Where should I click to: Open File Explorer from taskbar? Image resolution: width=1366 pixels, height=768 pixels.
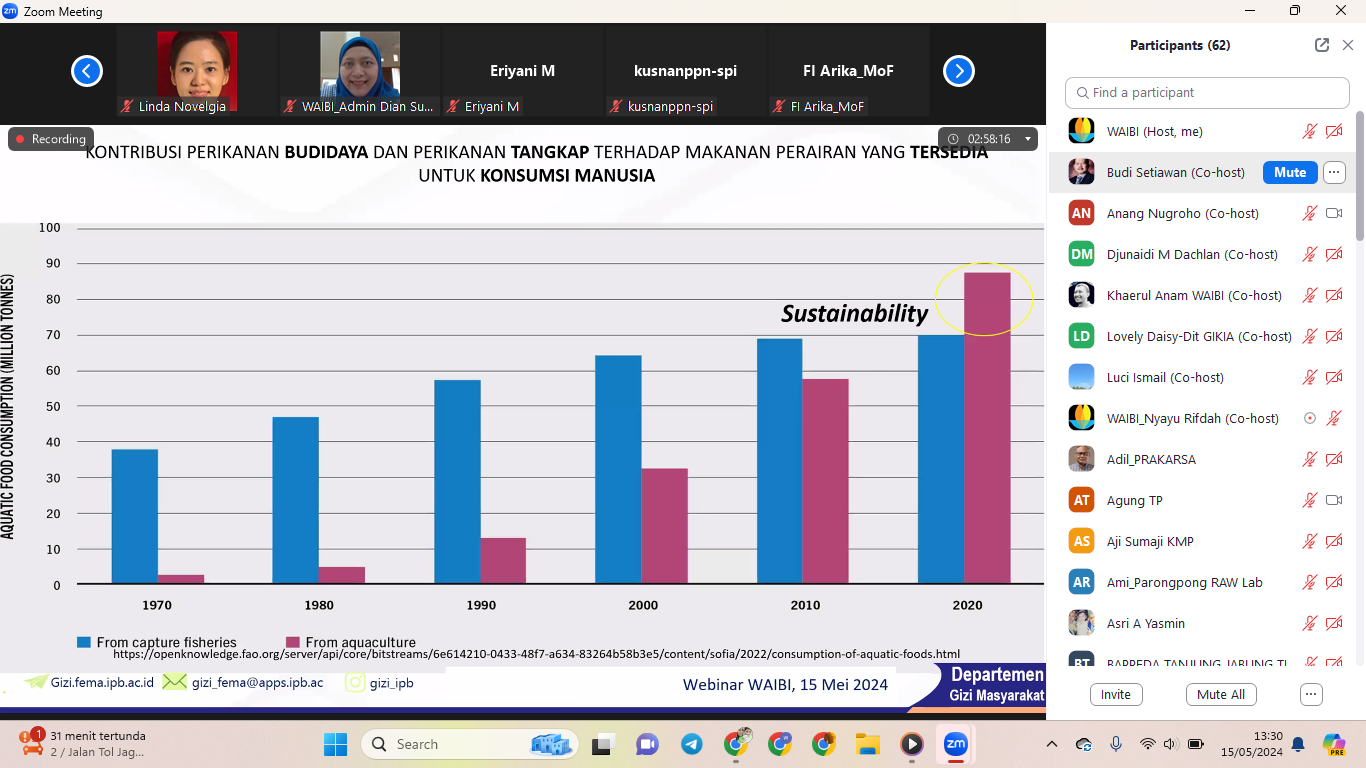coord(866,744)
